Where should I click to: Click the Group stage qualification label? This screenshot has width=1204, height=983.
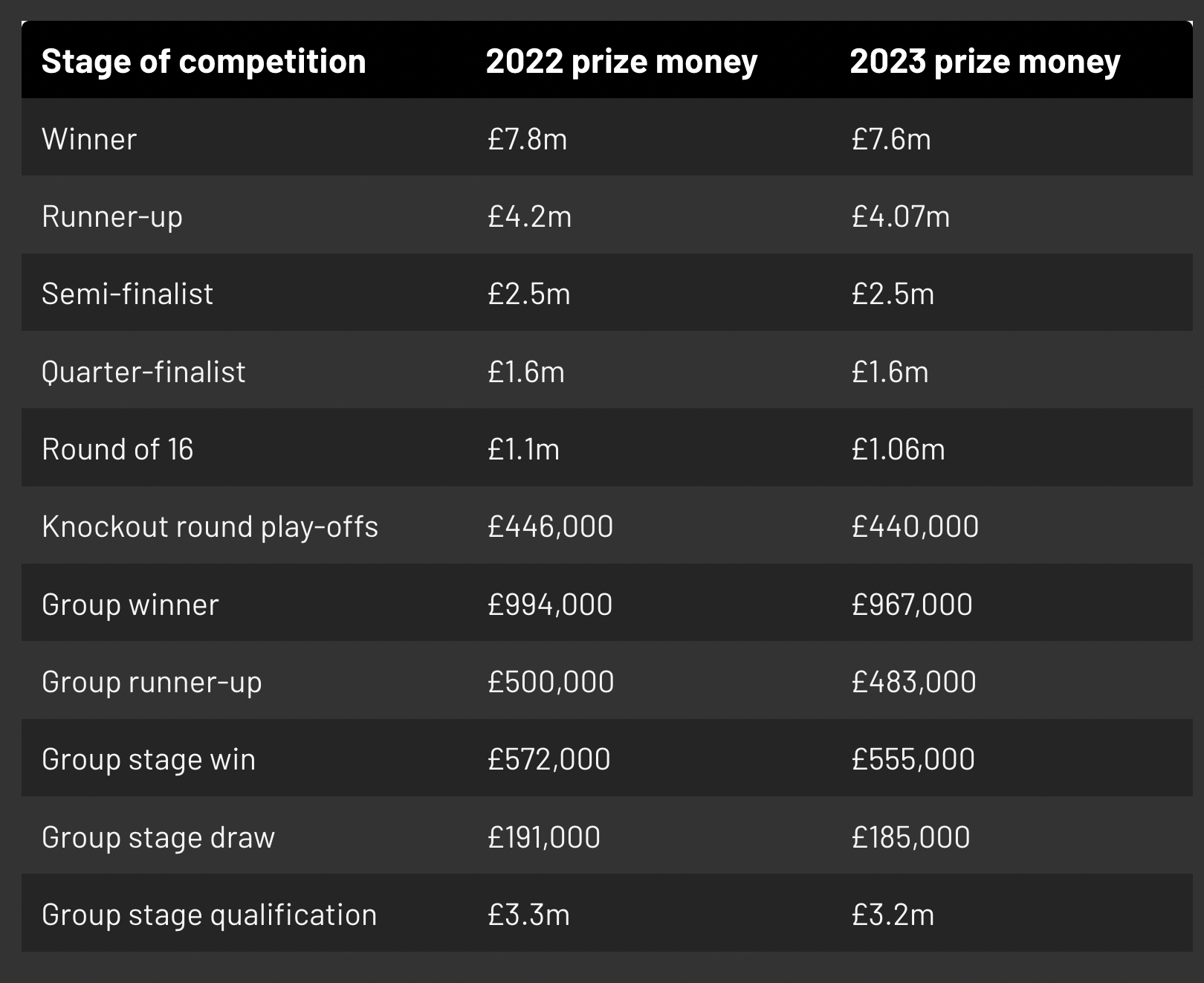coord(210,915)
